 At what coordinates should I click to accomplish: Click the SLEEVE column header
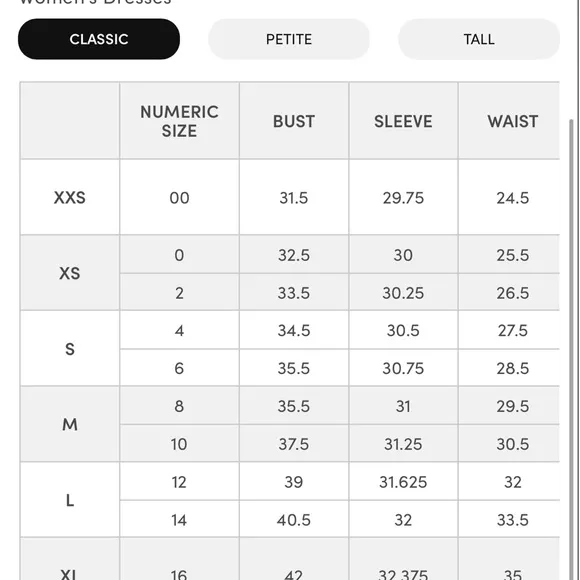[x=403, y=121]
